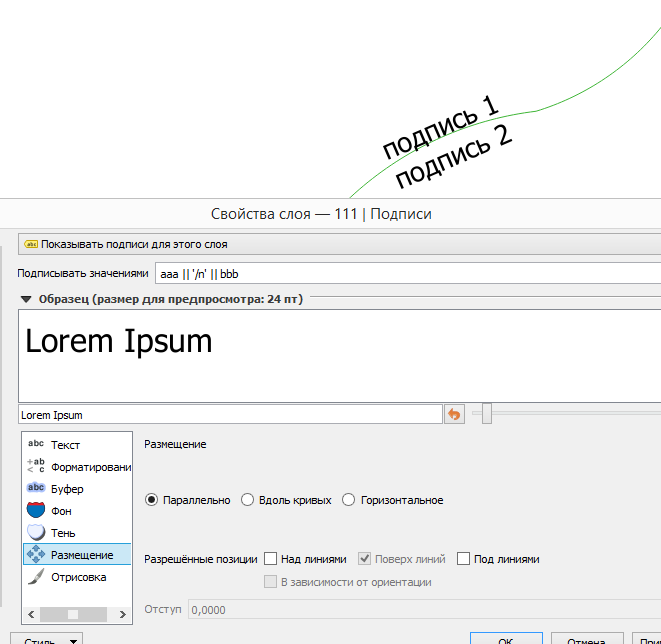This screenshot has width=661, height=644.
Task: Open the Буфер settings tab
Action: click(x=78, y=489)
